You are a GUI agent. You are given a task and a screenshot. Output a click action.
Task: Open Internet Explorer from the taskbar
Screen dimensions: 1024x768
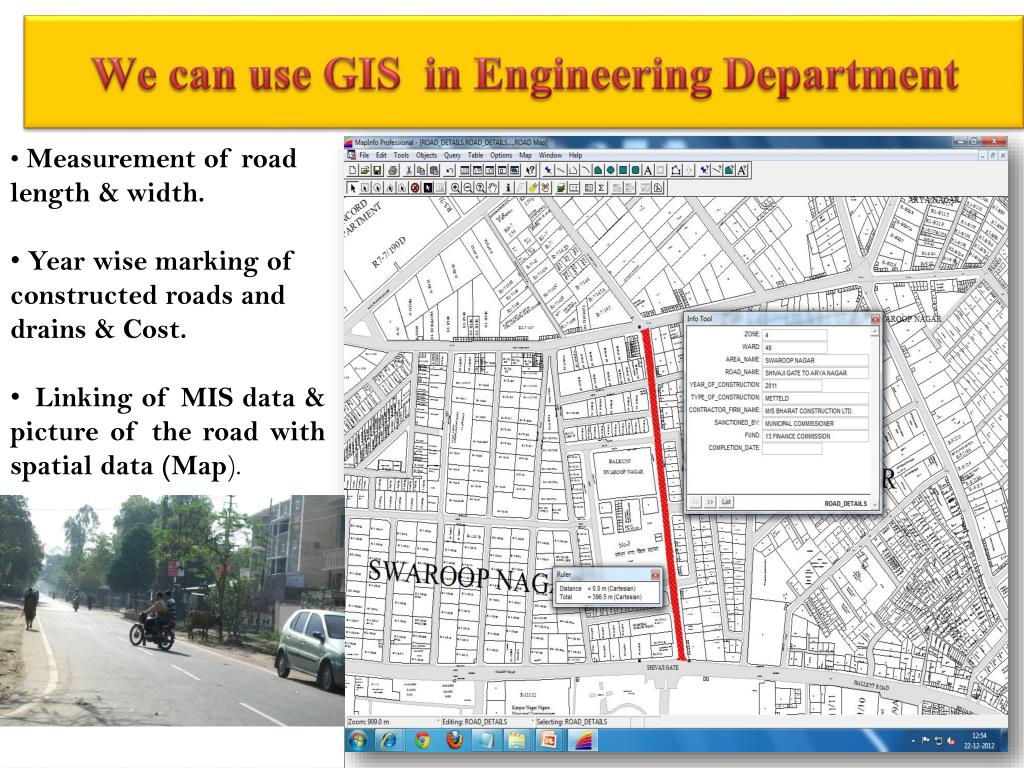[x=389, y=741]
